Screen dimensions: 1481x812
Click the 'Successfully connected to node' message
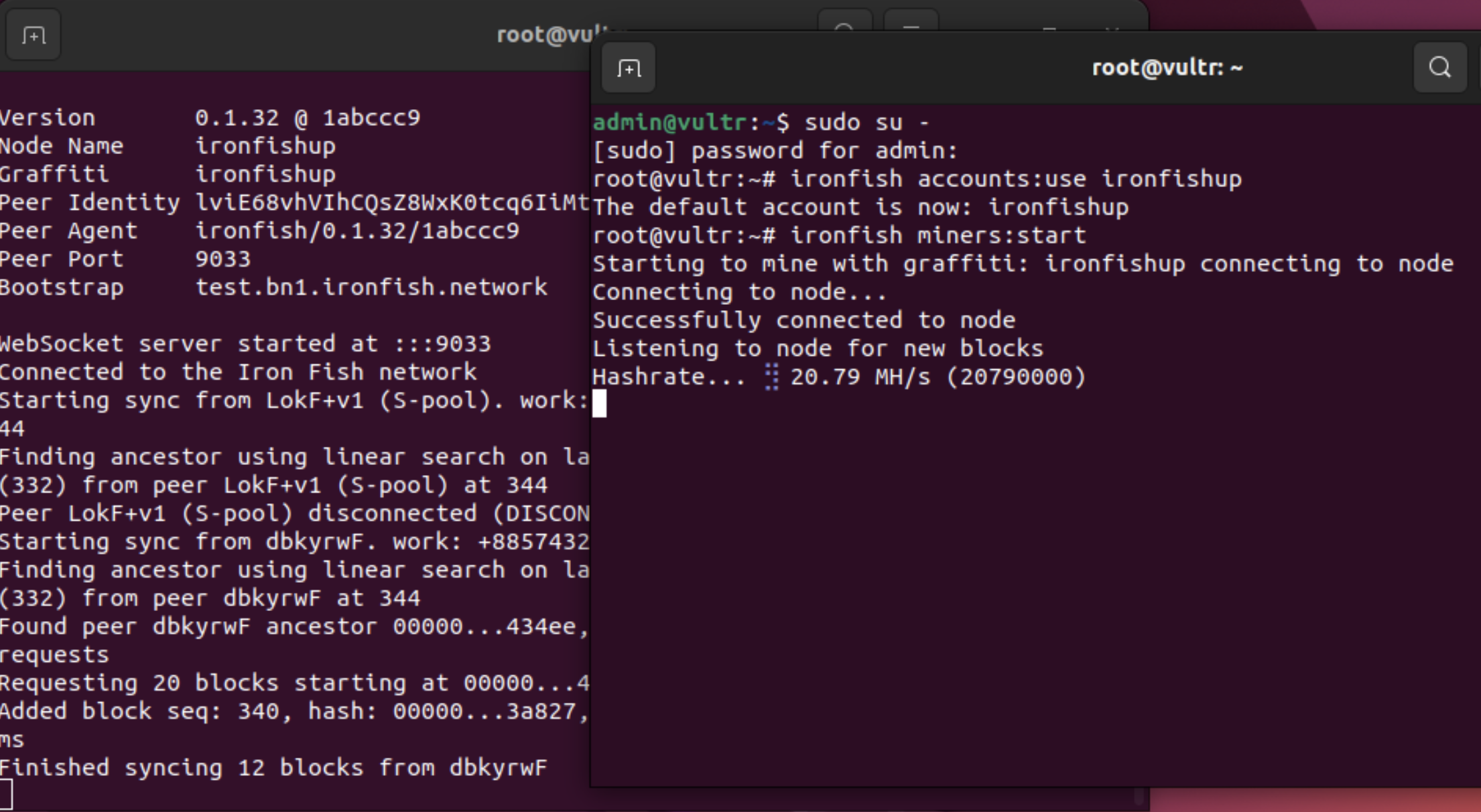pos(803,320)
